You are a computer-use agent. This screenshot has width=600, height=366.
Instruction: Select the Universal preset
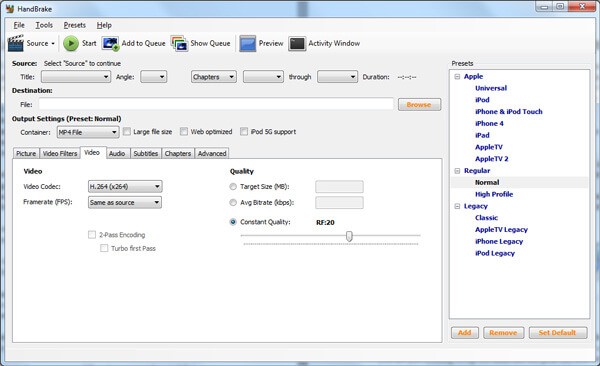click(491, 88)
